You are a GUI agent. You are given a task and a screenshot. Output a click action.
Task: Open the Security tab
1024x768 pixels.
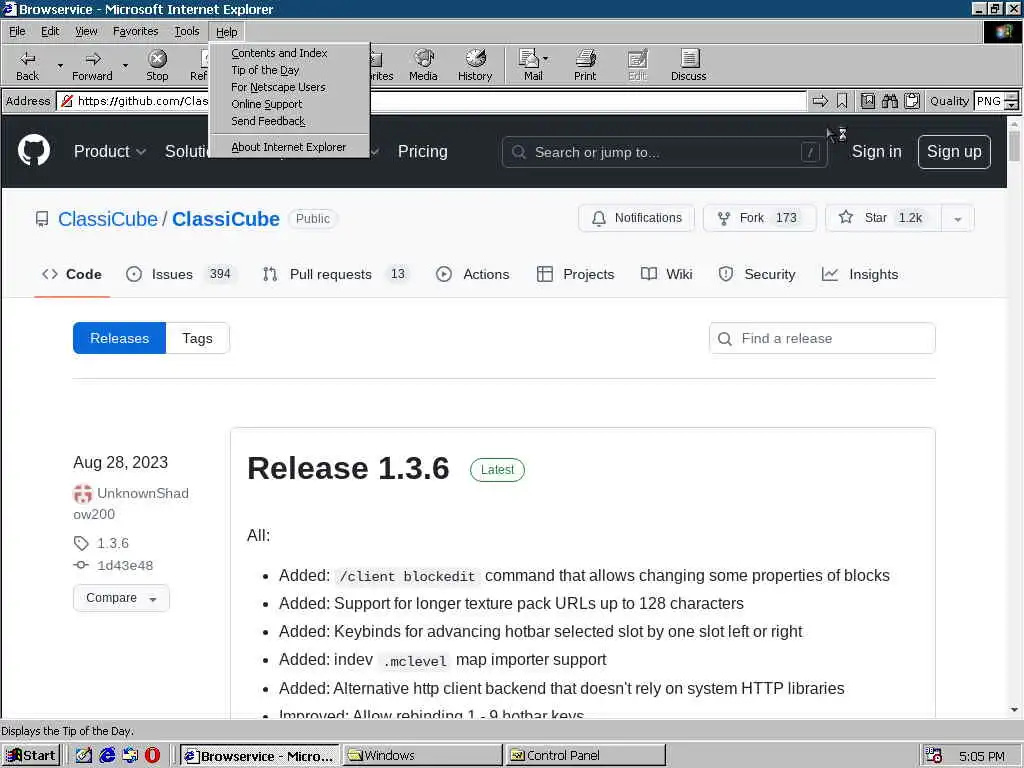click(757, 274)
